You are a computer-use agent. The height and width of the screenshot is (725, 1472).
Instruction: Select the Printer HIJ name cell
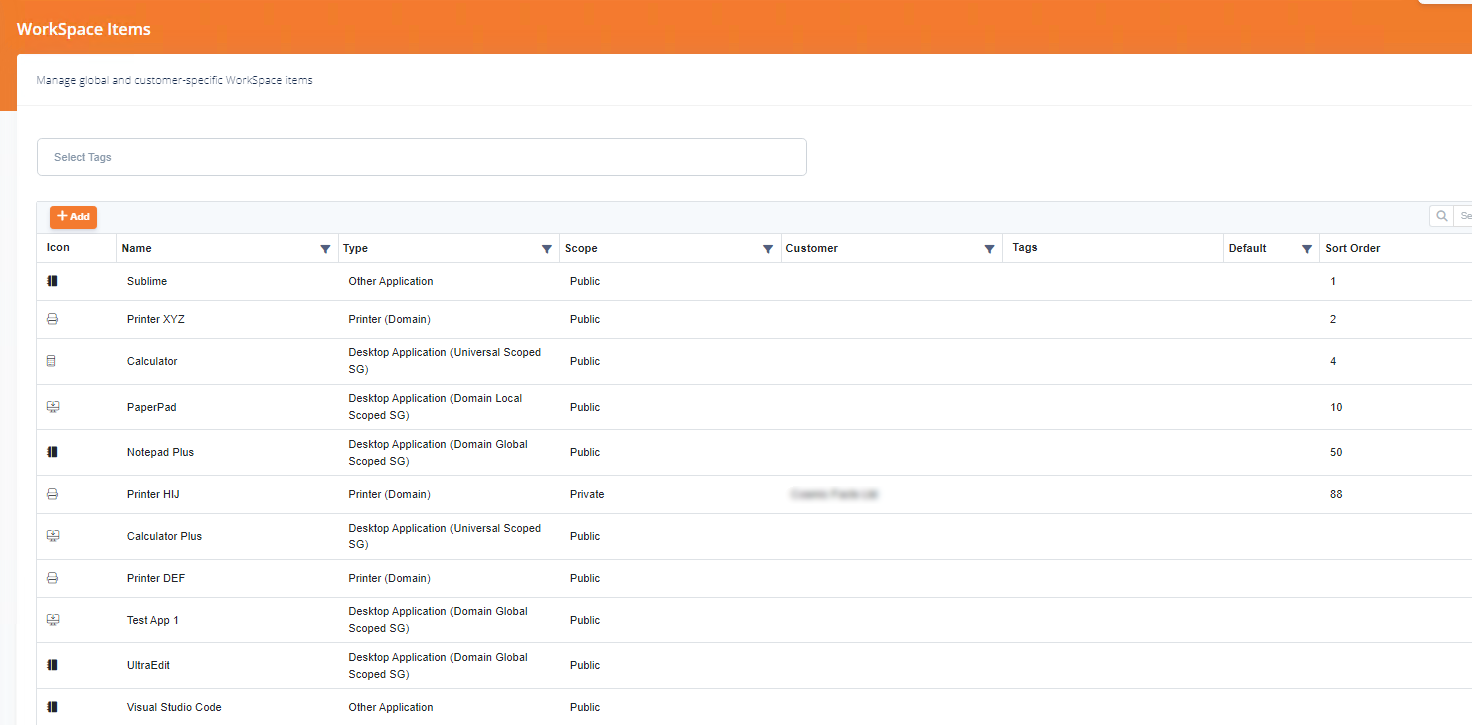point(153,494)
